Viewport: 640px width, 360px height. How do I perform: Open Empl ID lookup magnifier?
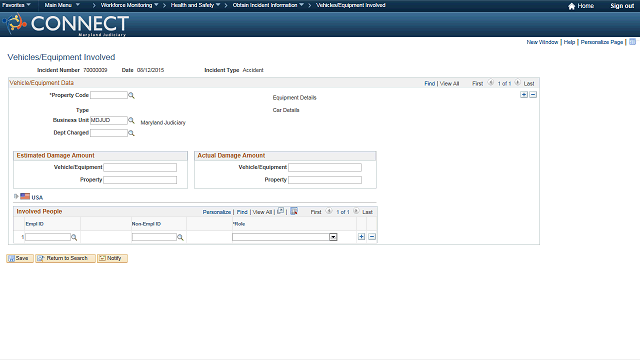[x=74, y=237]
